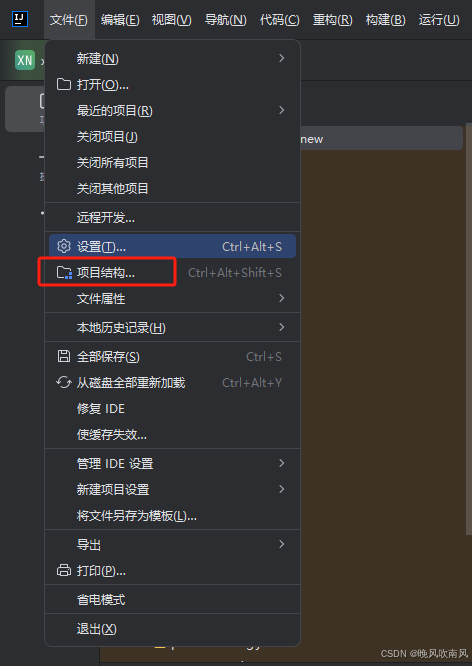472x666 pixels.
Task: Open the 编辑(E) menu in menu bar
Action: tap(120, 20)
